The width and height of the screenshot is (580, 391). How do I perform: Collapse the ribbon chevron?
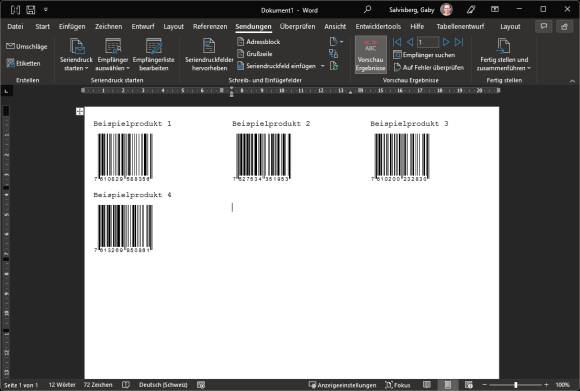572,81
